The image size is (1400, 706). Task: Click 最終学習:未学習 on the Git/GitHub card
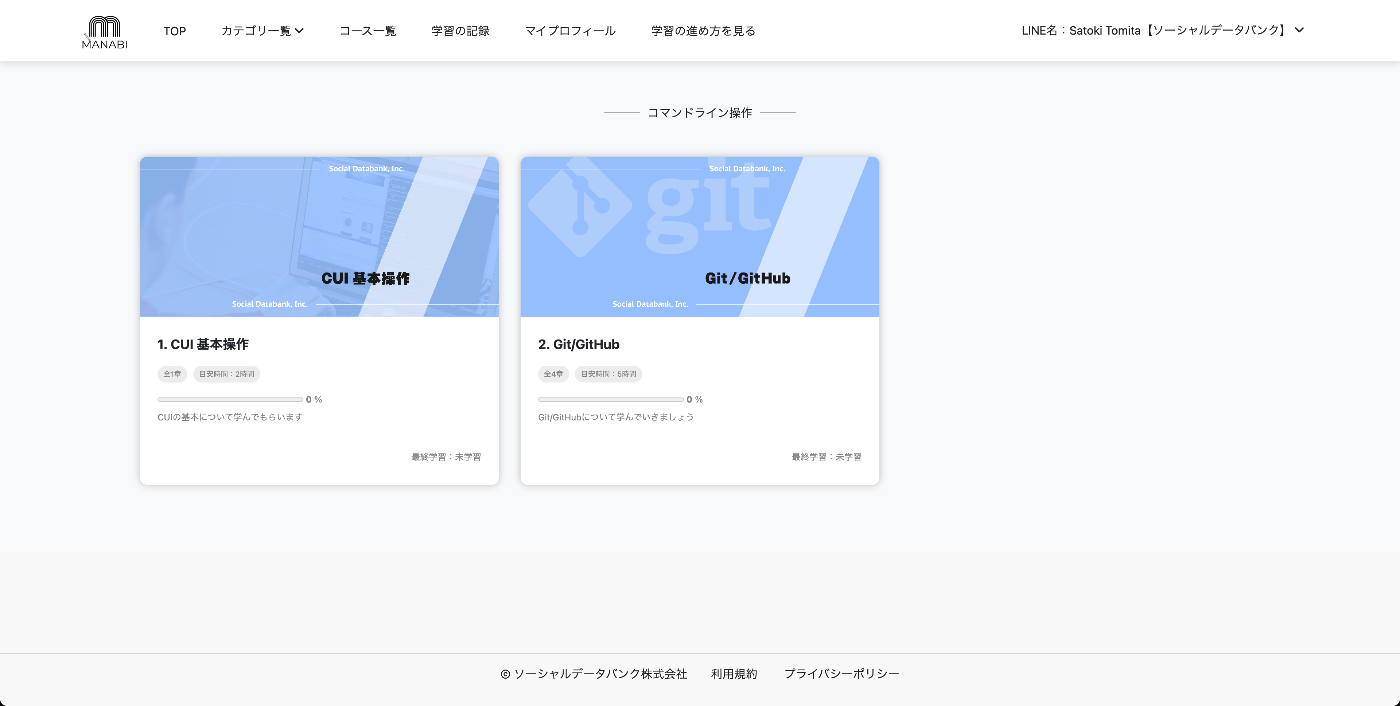(x=826, y=457)
